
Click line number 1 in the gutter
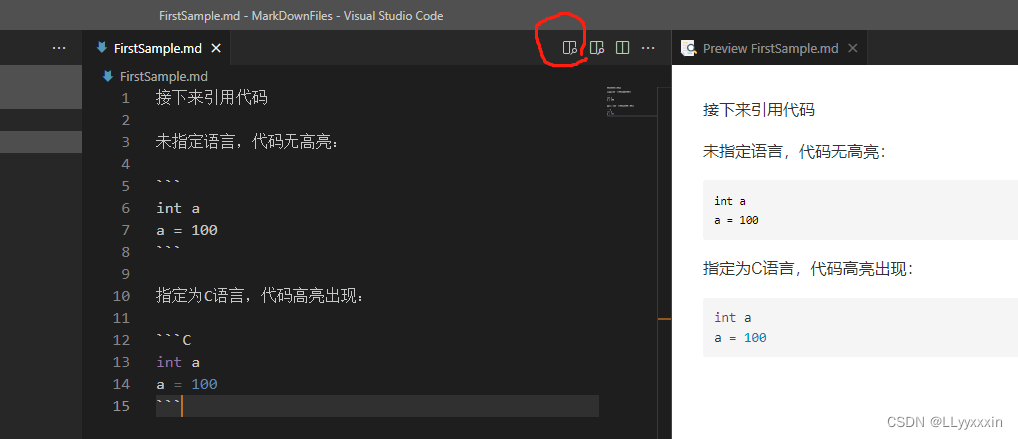[125, 99]
